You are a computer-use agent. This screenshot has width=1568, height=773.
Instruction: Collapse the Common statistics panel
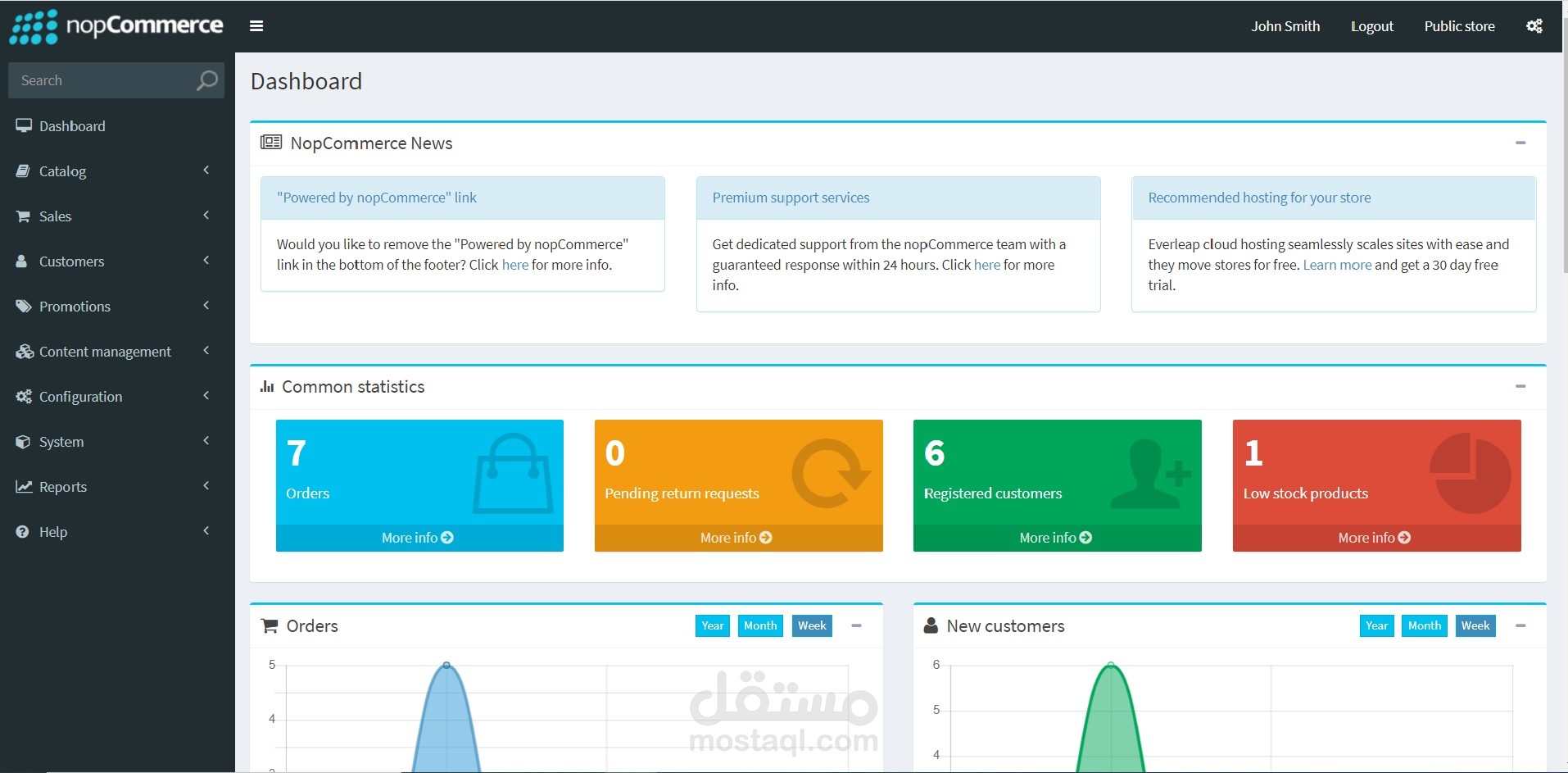tap(1520, 387)
